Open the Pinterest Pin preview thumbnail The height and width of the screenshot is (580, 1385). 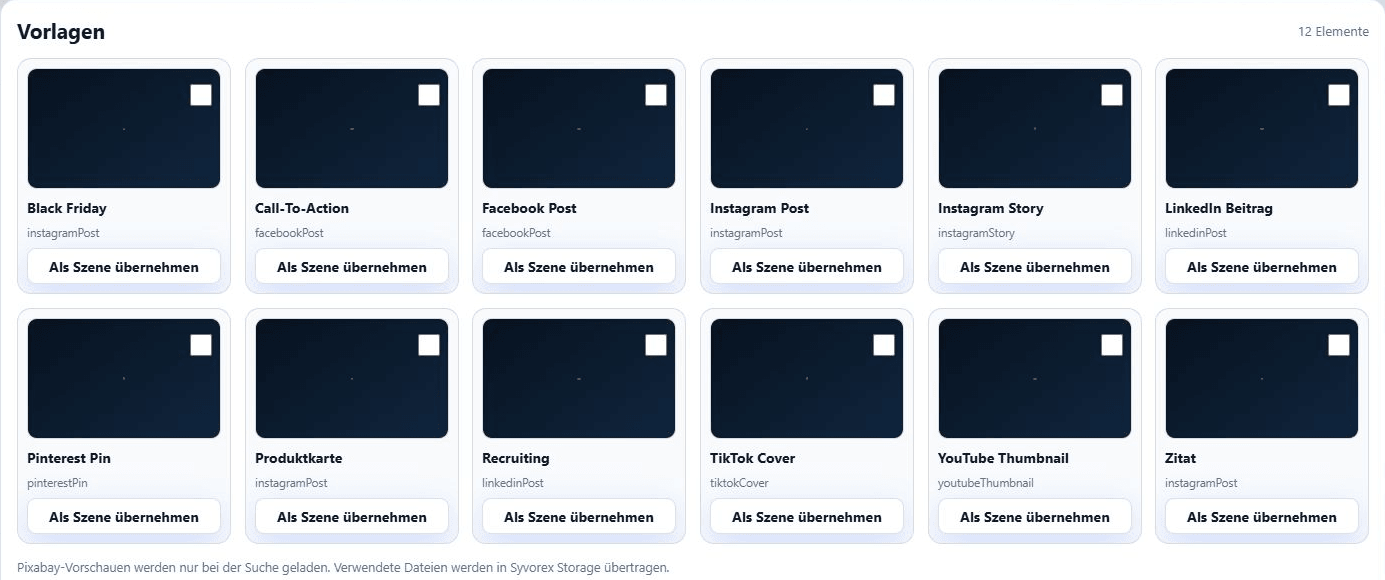(x=124, y=378)
